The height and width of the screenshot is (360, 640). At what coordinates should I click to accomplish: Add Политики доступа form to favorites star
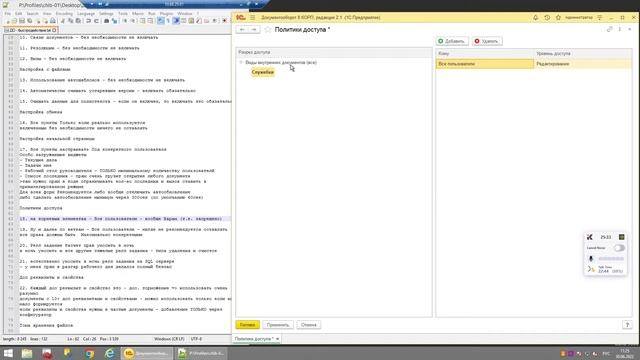point(268,29)
